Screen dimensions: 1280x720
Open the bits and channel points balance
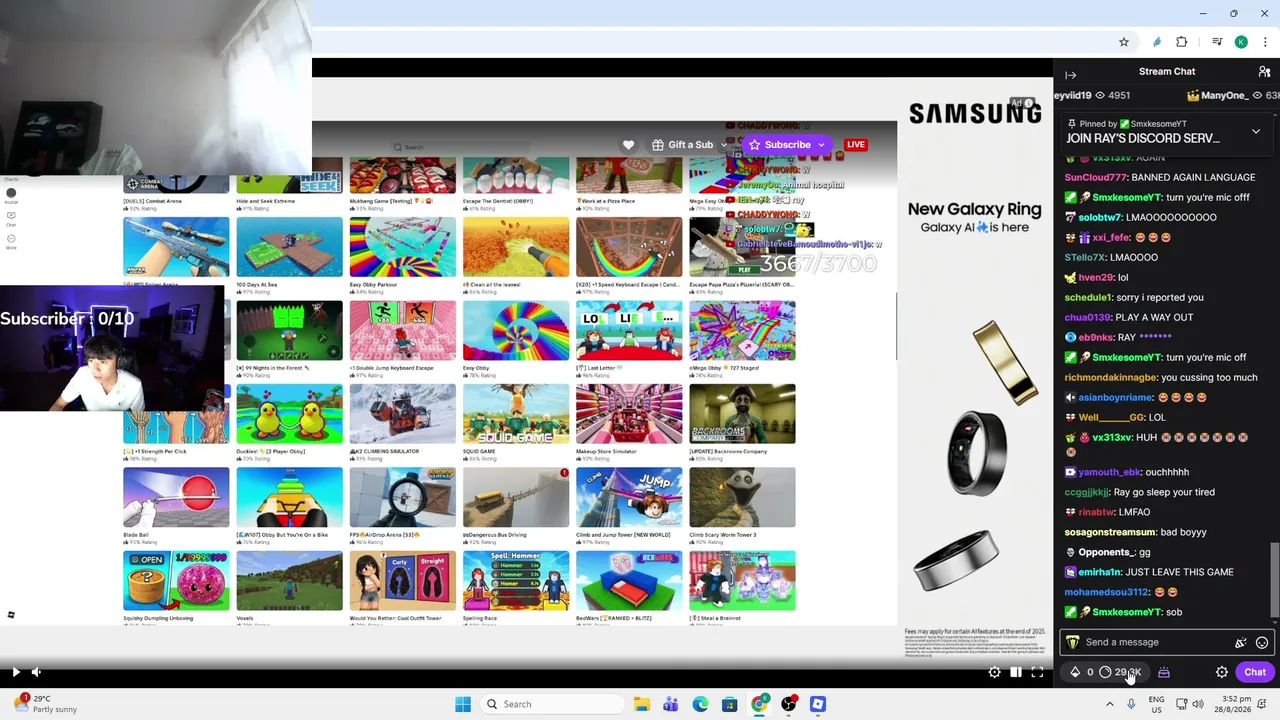pos(1106,672)
